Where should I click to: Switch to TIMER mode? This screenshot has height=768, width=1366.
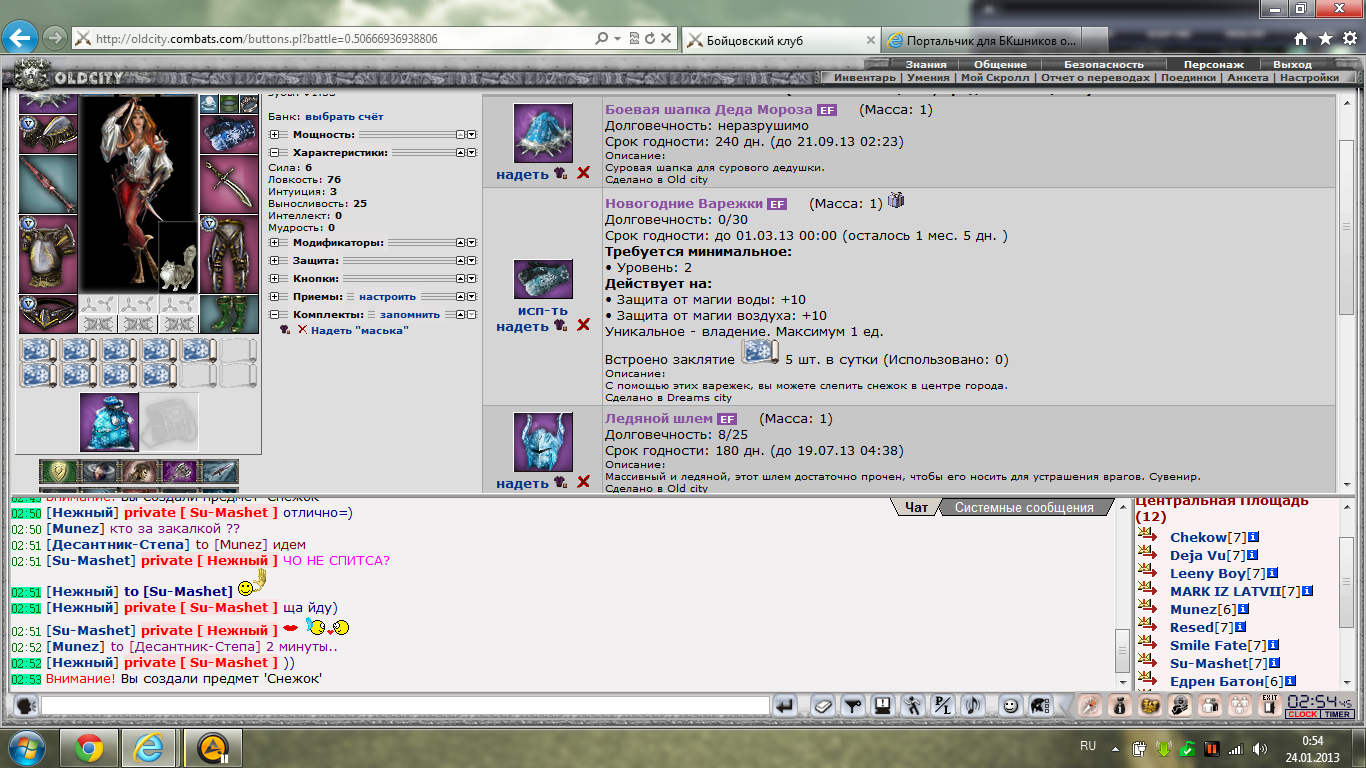tap(1337, 714)
